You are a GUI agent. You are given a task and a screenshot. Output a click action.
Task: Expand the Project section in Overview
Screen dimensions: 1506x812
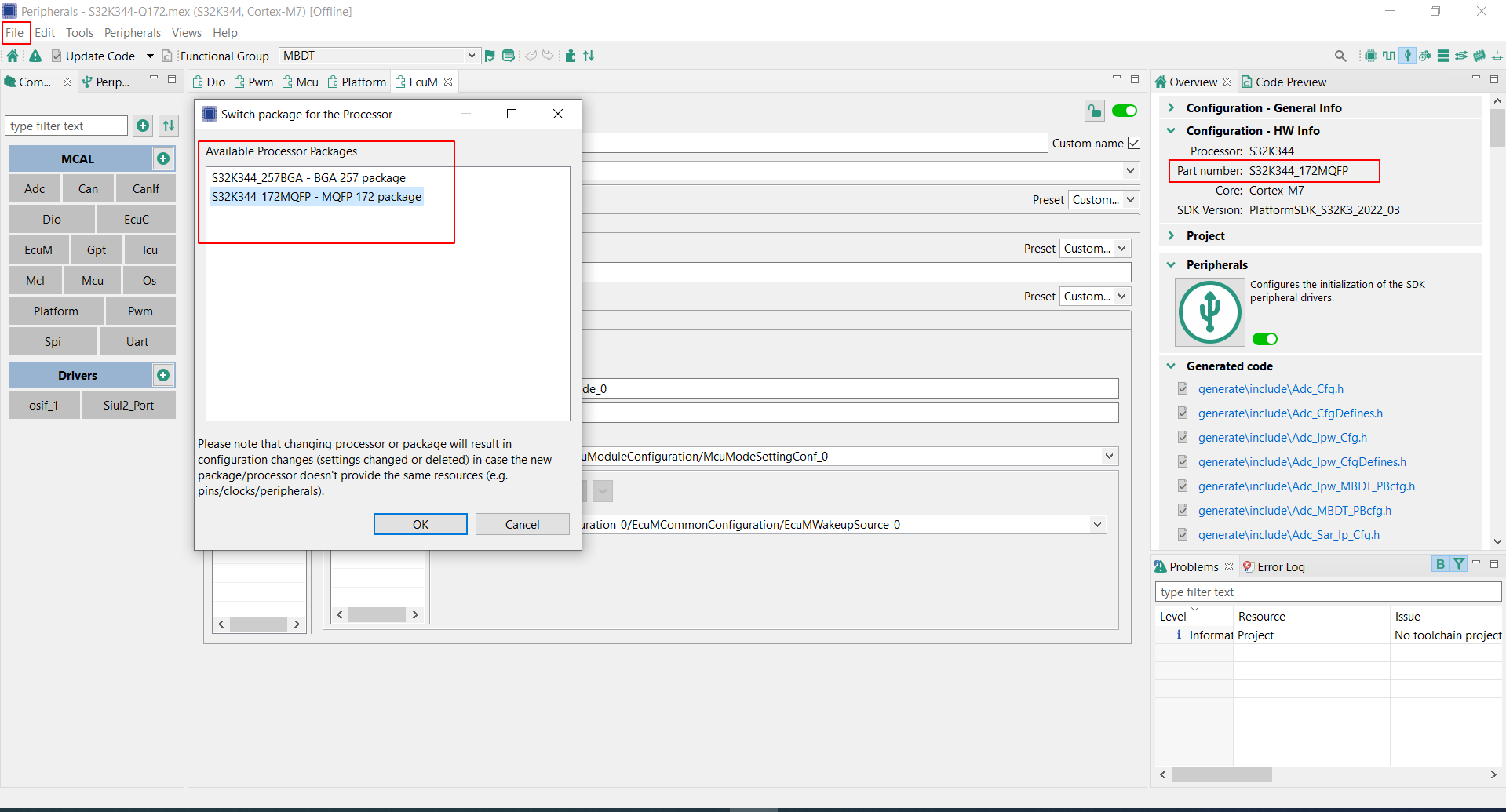tap(1172, 235)
